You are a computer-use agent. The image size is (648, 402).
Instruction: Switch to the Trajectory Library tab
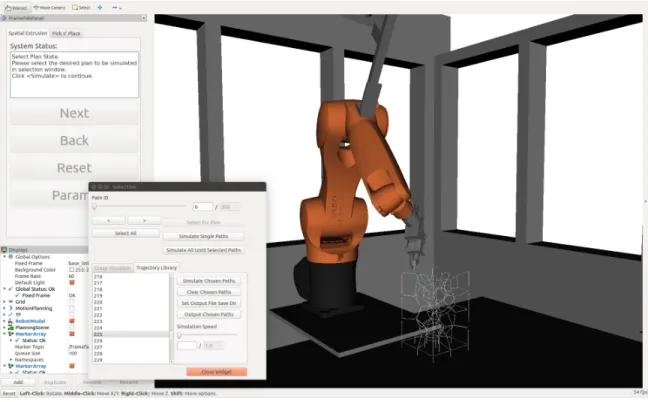pyautogui.click(x=156, y=268)
